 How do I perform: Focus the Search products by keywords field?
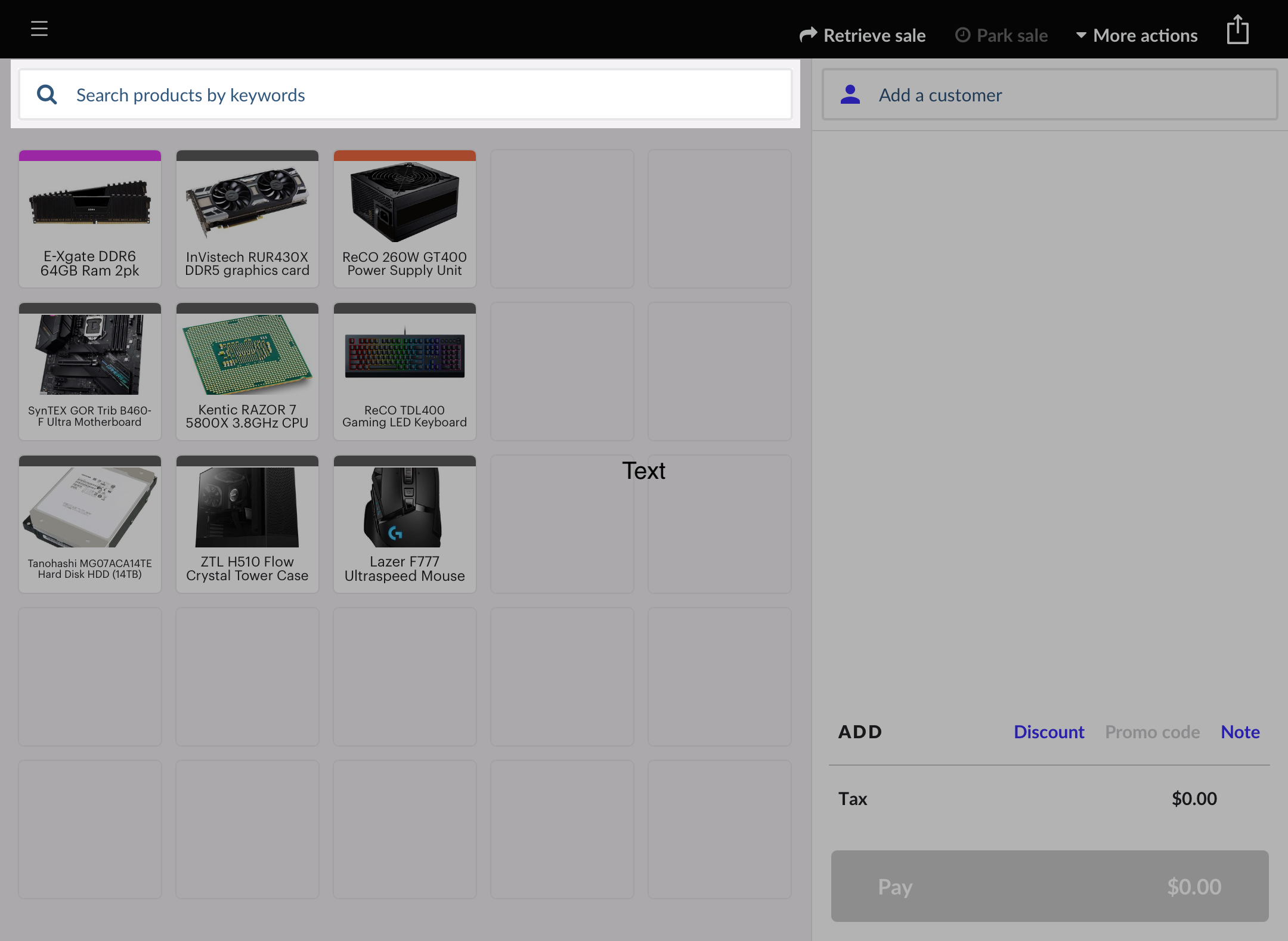(x=405, y=94)
